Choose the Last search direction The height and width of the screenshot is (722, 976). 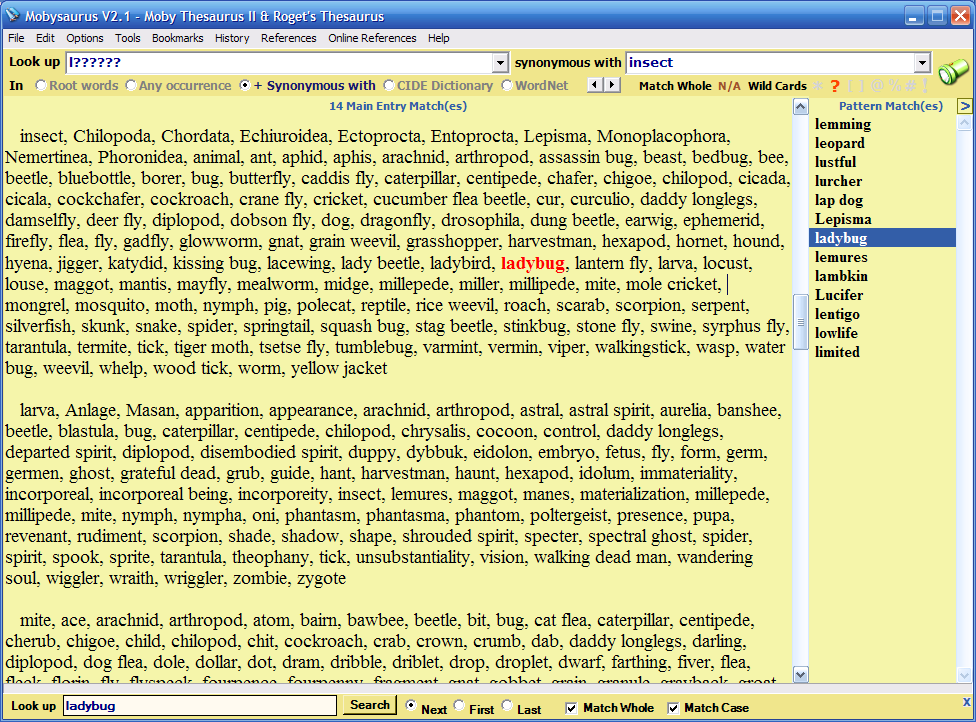tap(507, 705)
